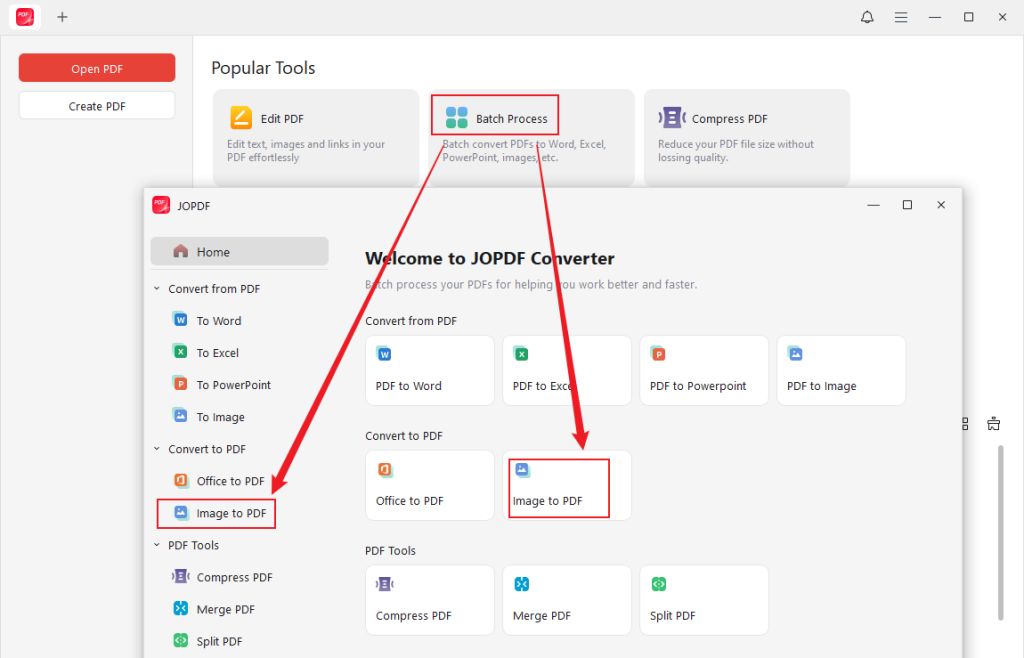Select the To Image sidebar icon
The width and height of the screenshot is (1024, 658).
click(x=181, y=416)
